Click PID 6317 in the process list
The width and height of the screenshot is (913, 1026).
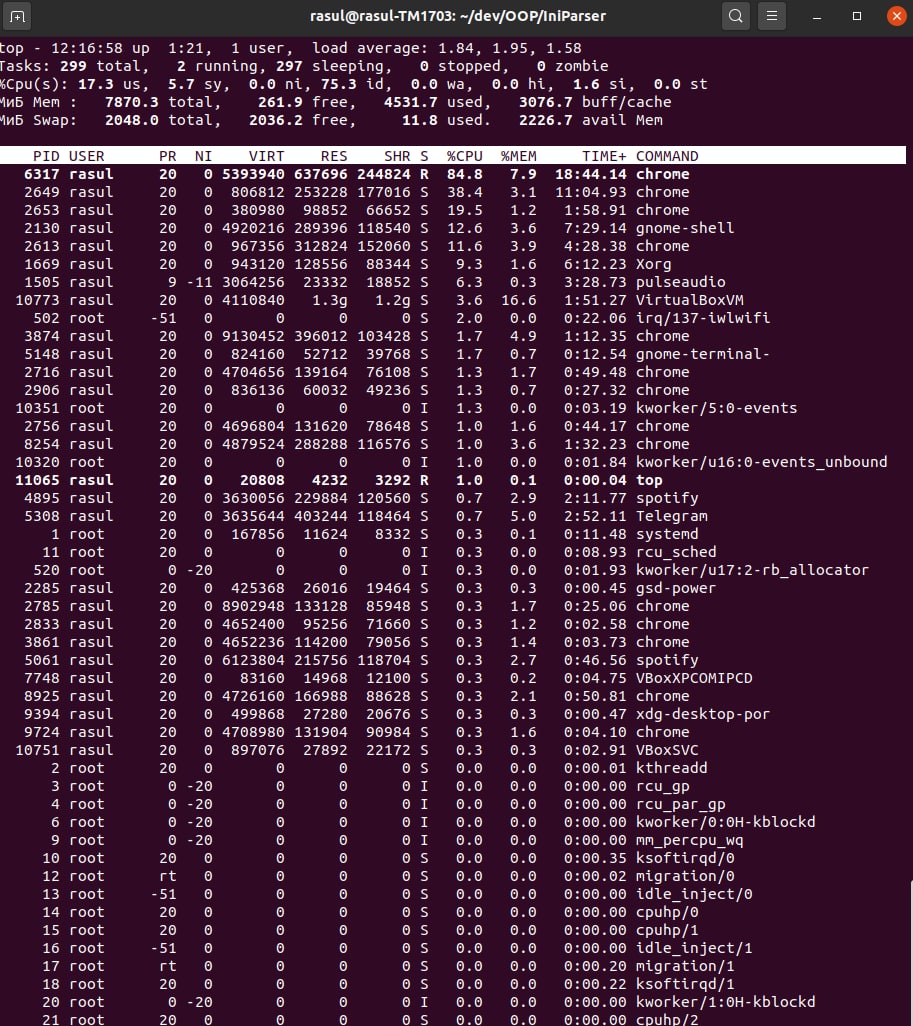[x=42, y=174]
